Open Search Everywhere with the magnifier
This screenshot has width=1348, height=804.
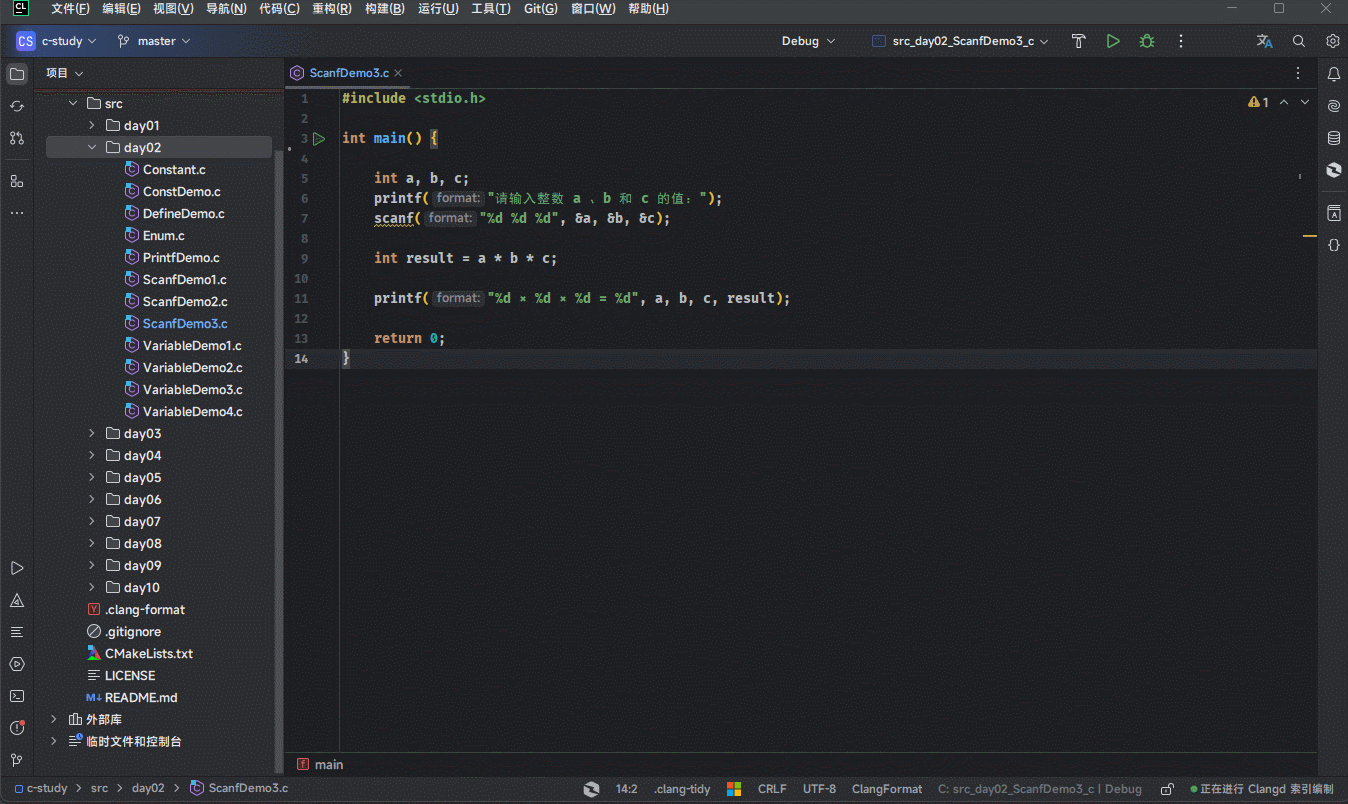[1297, 41]
